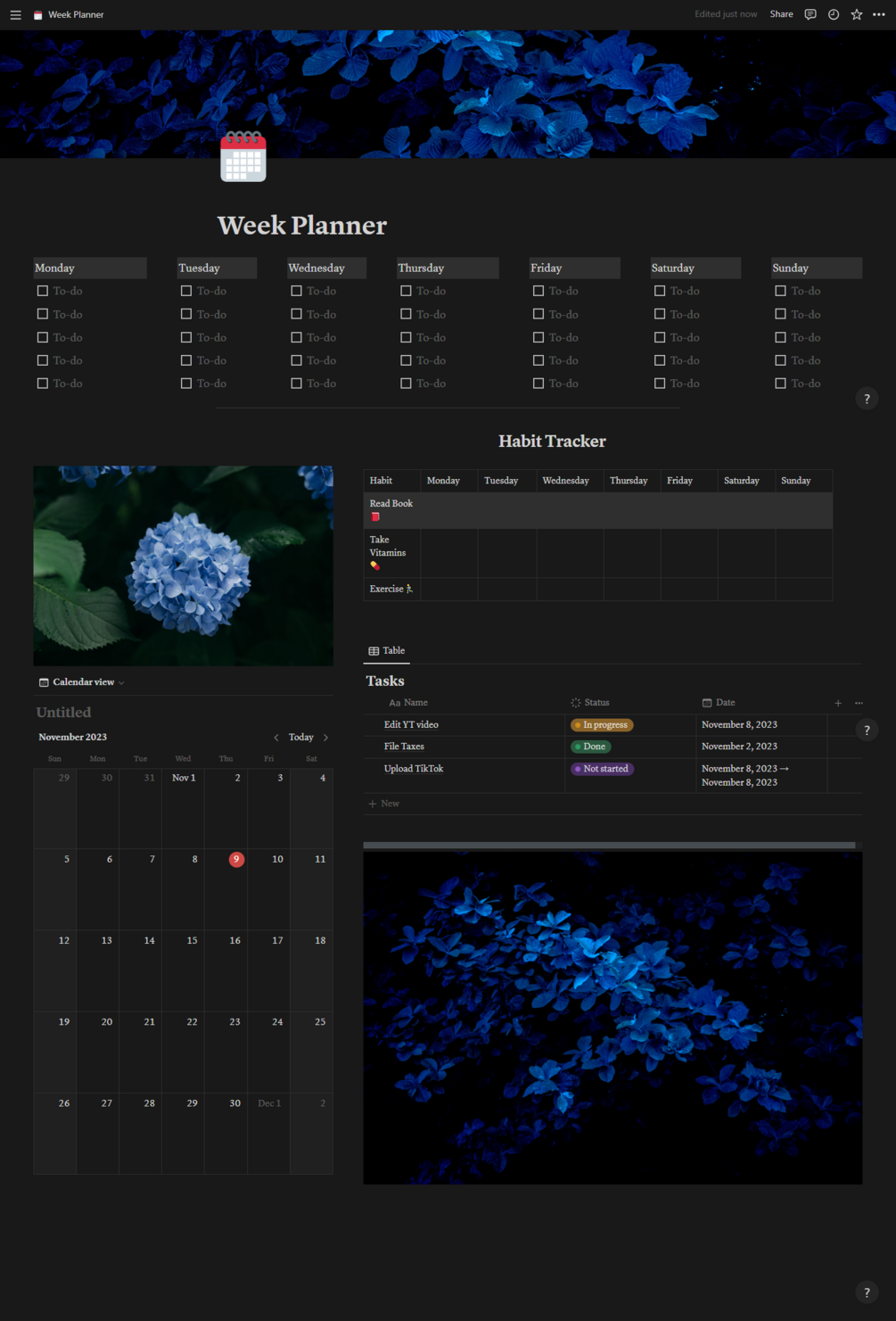The image size is (896, 1321).
Task: Add a New row to Tasks
Action: point(384,804)
